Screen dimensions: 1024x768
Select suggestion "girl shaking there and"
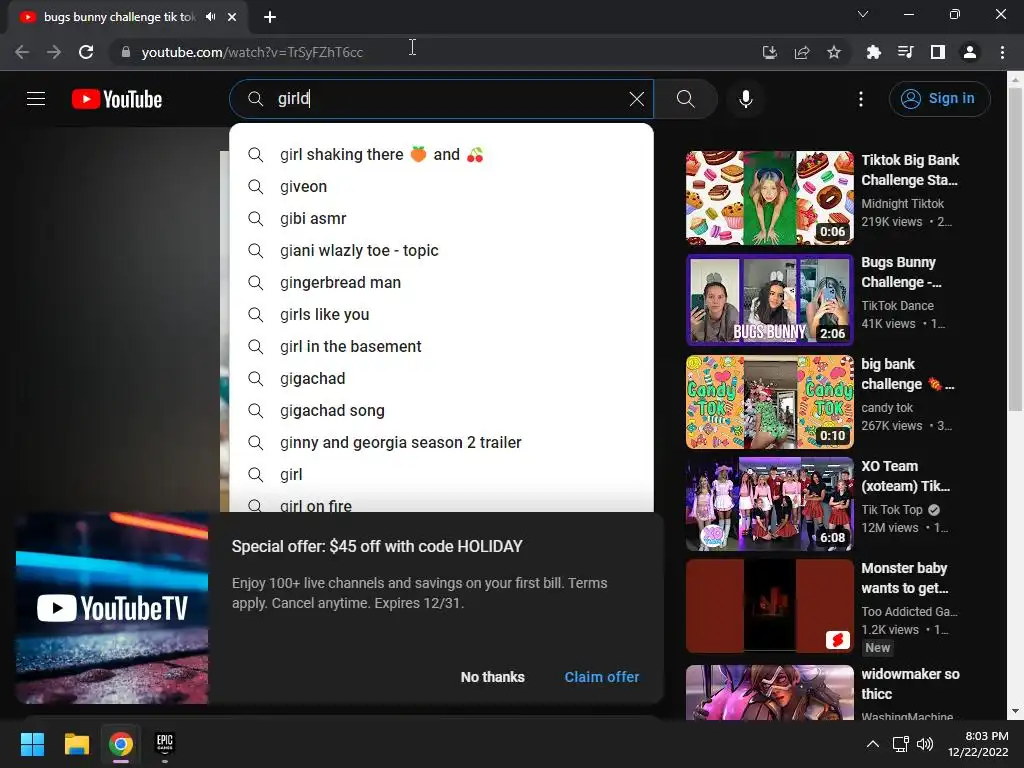[x=441, y=155]
